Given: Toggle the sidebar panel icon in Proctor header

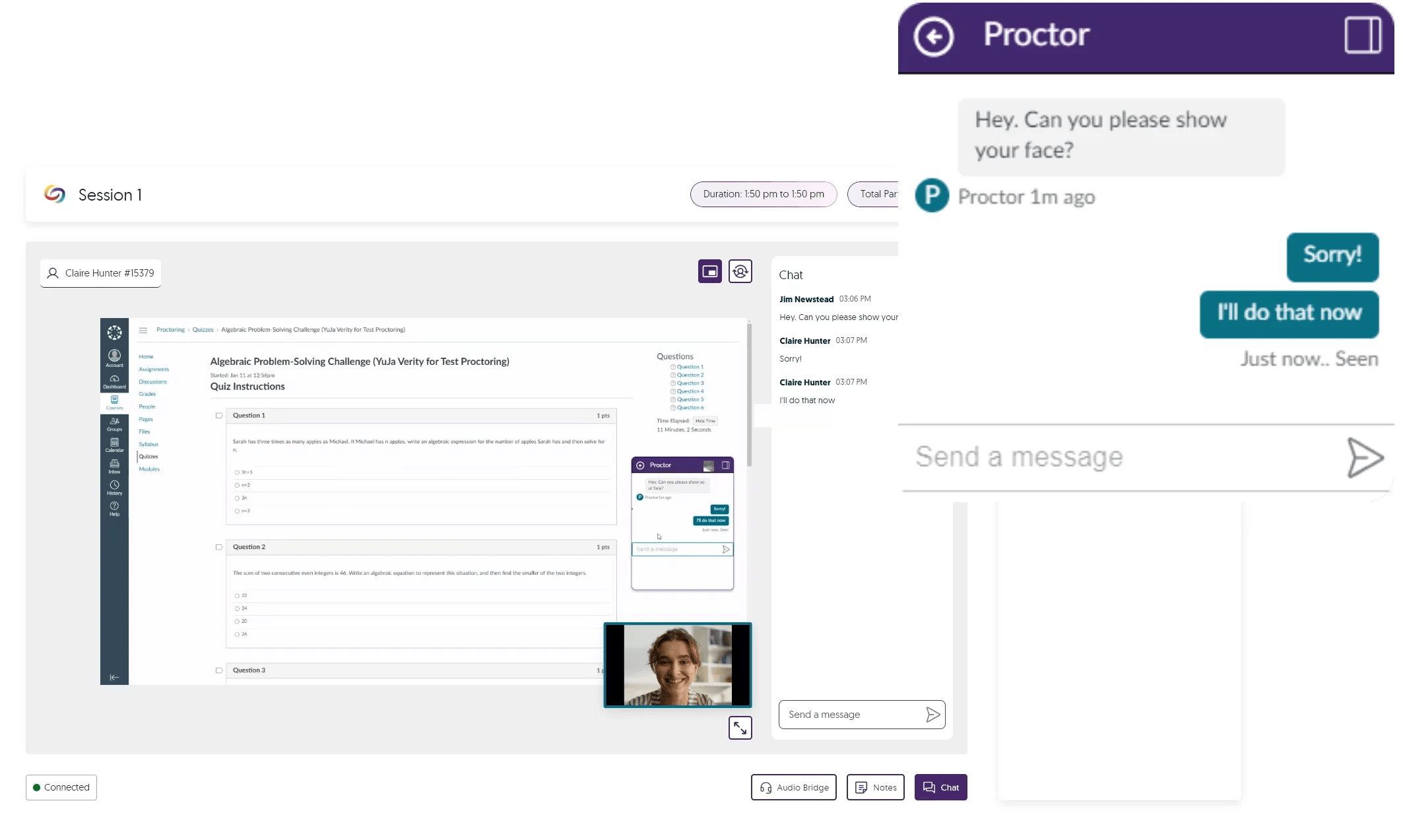Looking at the screenshot, I should coord(1362,36).
